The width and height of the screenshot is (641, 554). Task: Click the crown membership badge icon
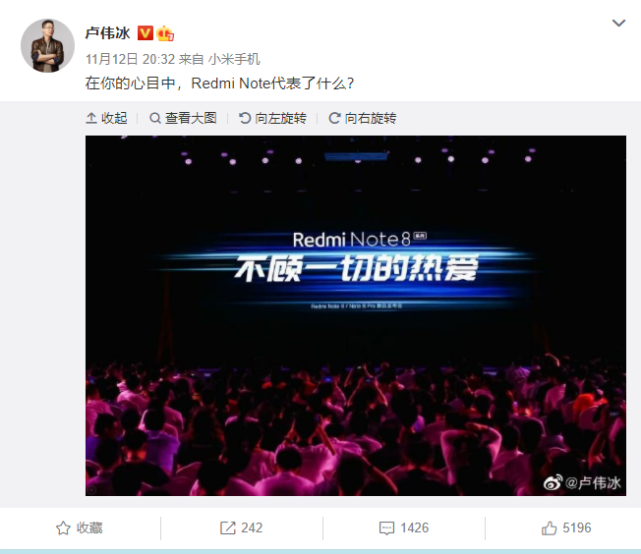[x=165, y=33]
